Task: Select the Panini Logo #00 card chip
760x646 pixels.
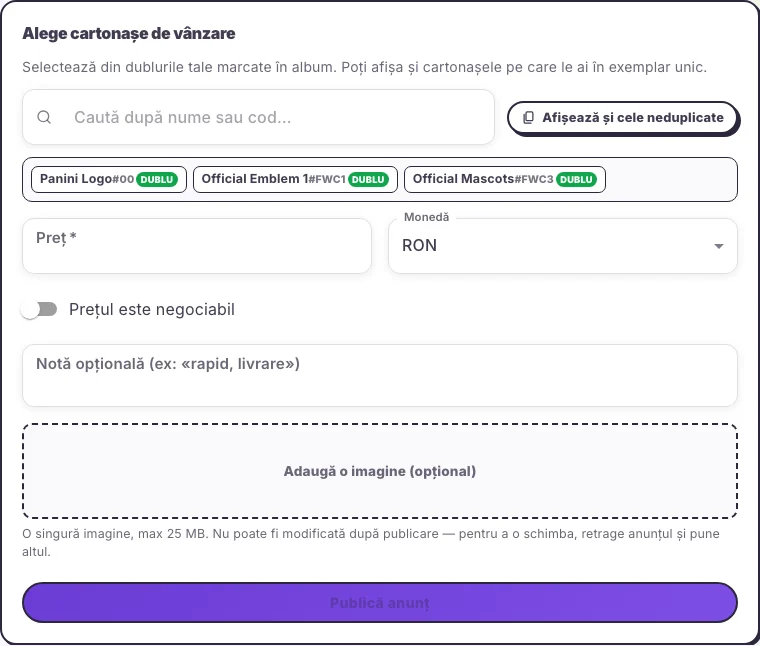Action: (109, 179)
